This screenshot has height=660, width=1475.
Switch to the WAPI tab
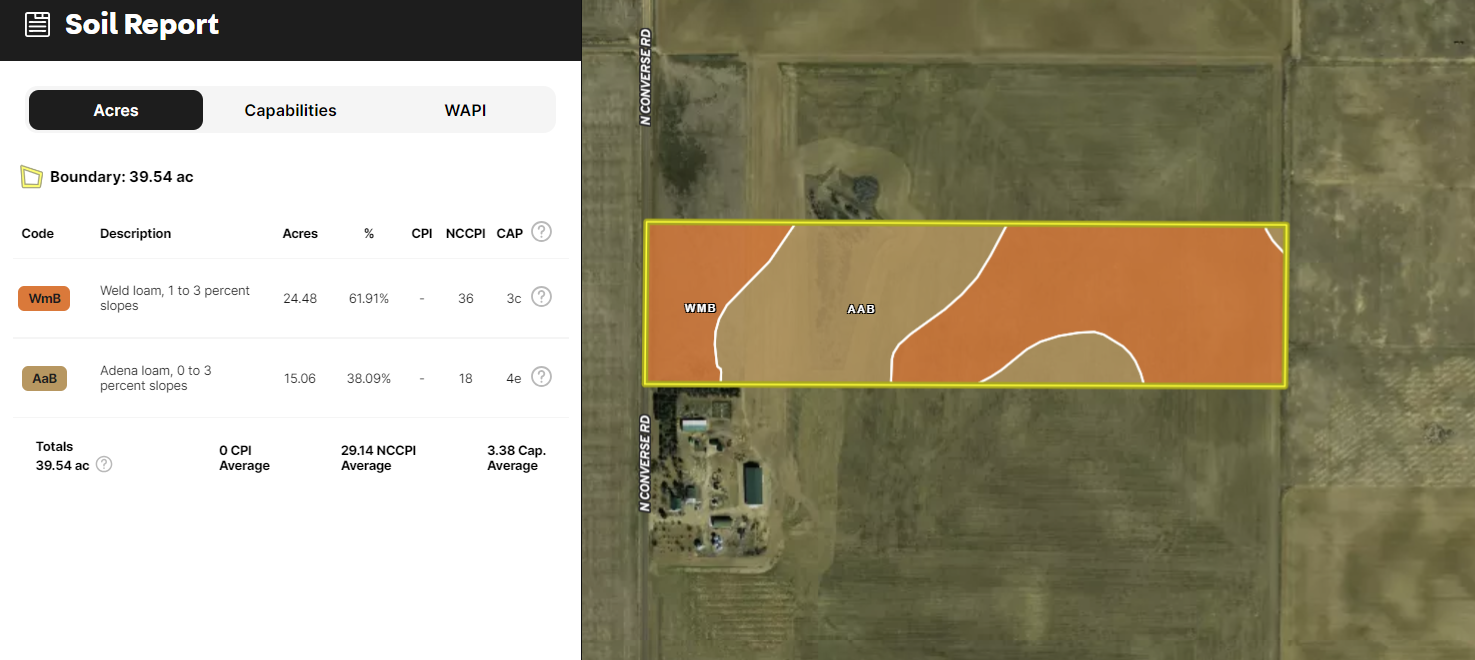pos(465,110)
